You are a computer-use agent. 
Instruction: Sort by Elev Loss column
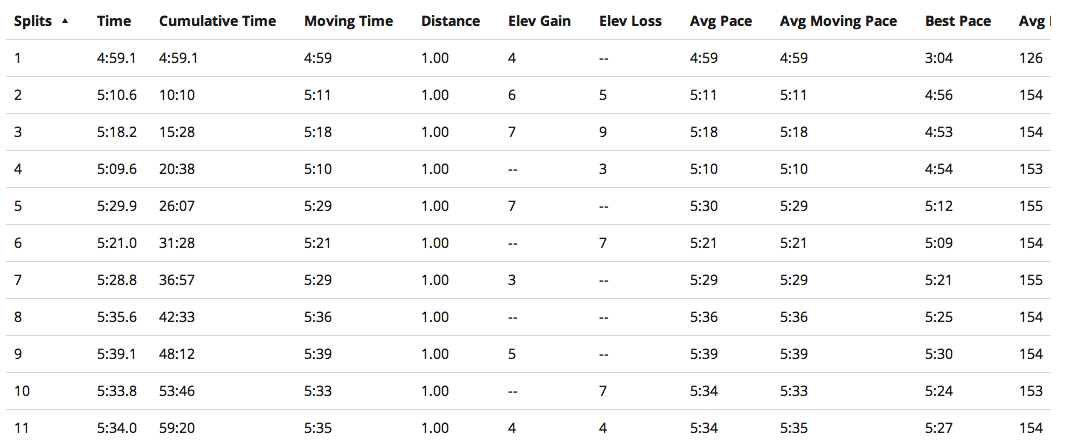(630, 21)
